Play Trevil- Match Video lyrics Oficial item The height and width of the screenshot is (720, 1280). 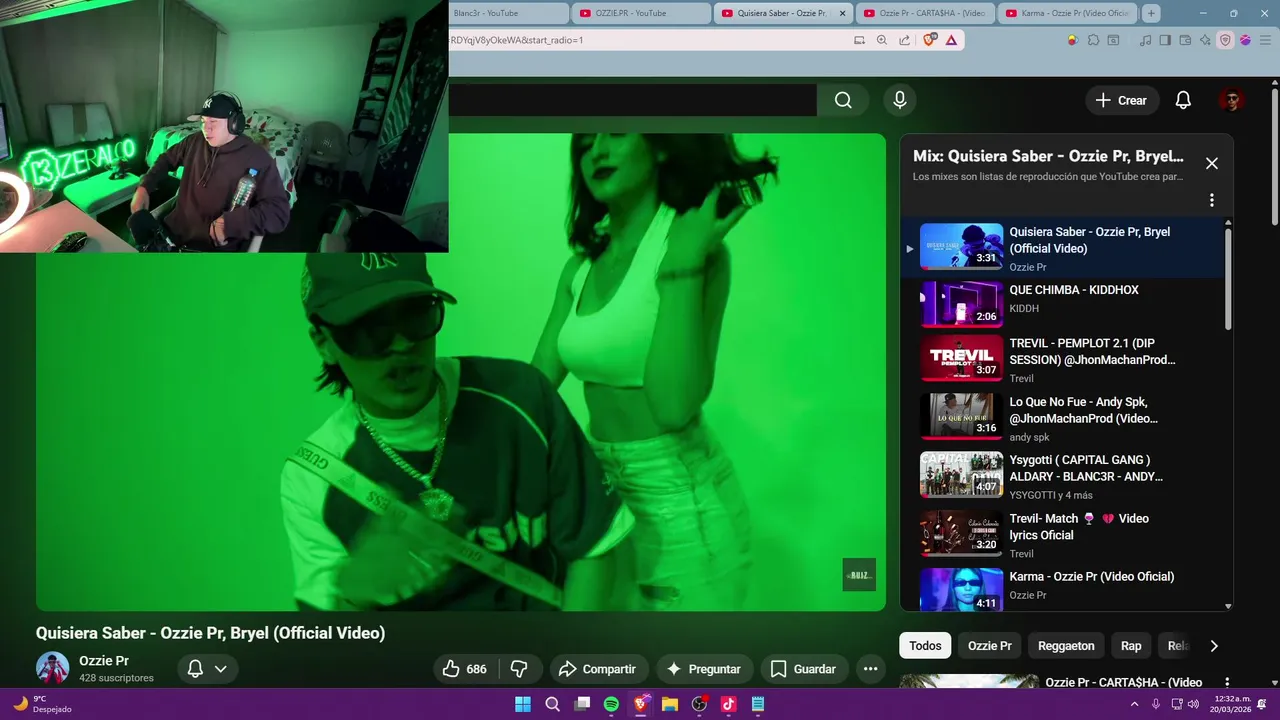coord(1062,534)
